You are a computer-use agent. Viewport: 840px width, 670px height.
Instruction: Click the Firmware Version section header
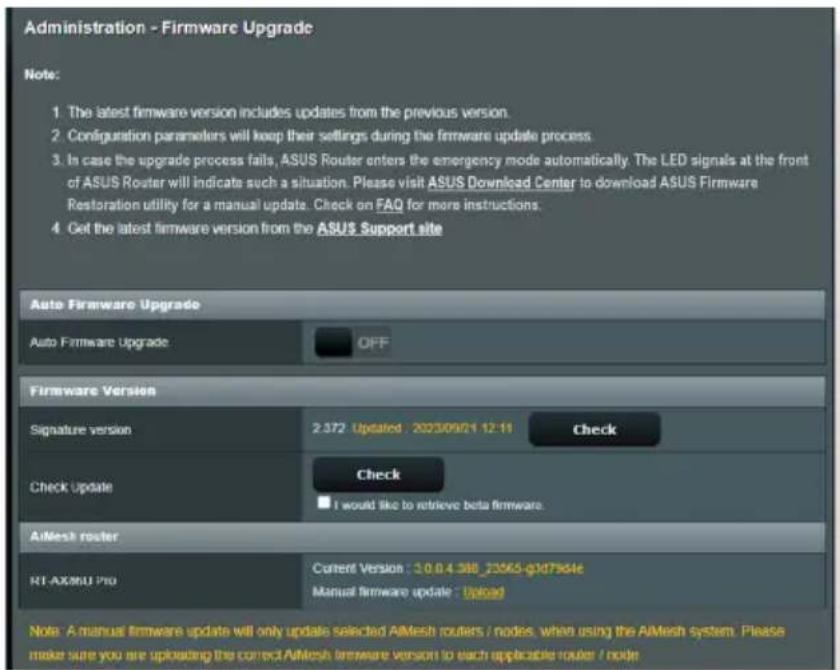coord(422,391)
